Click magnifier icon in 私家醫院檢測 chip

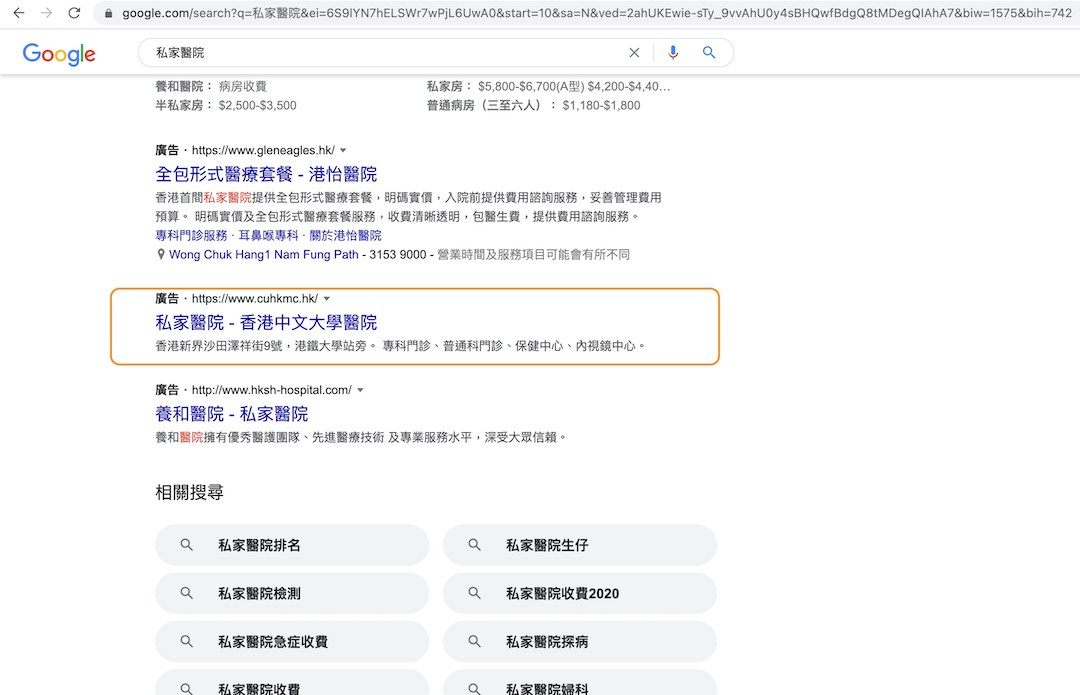coord(186,593)
